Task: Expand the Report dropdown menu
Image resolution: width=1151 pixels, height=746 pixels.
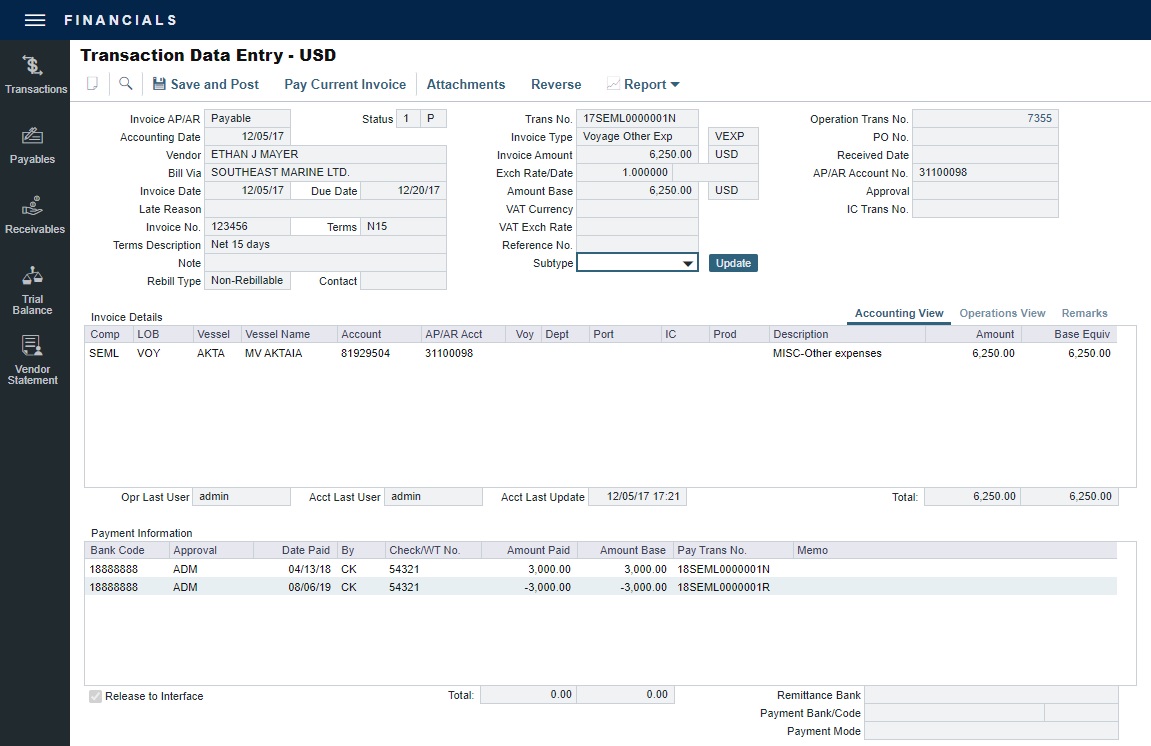Action: (x=643, y=84)
